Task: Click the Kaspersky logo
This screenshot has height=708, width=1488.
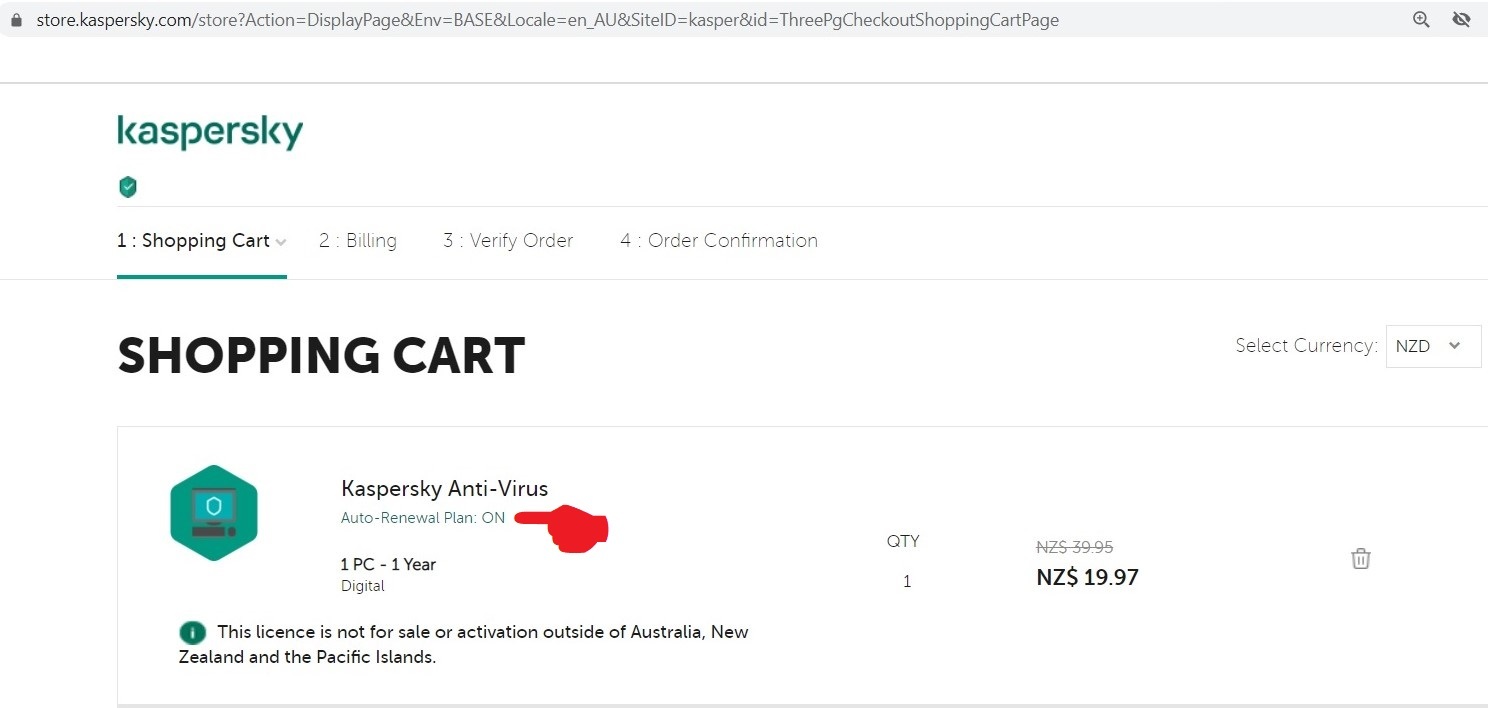Action: [x=210, y=132]
